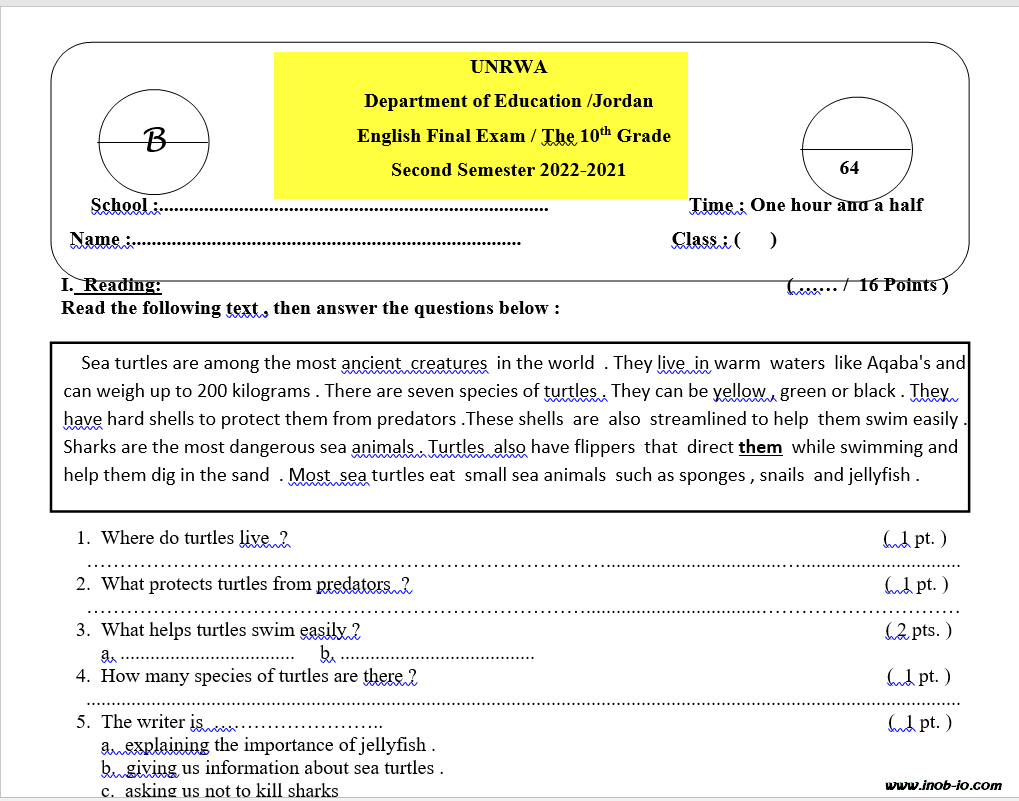Click the '/ 16 Points' score field
Viewport: 1019px width, 801px height.
click(866, 285)
